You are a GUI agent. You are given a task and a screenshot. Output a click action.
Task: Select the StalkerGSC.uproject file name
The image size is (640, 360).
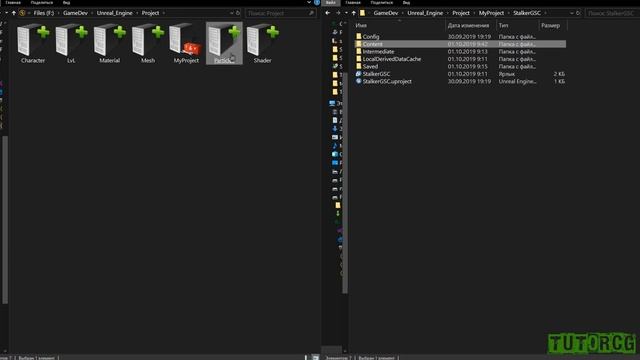tap(387, 81)
